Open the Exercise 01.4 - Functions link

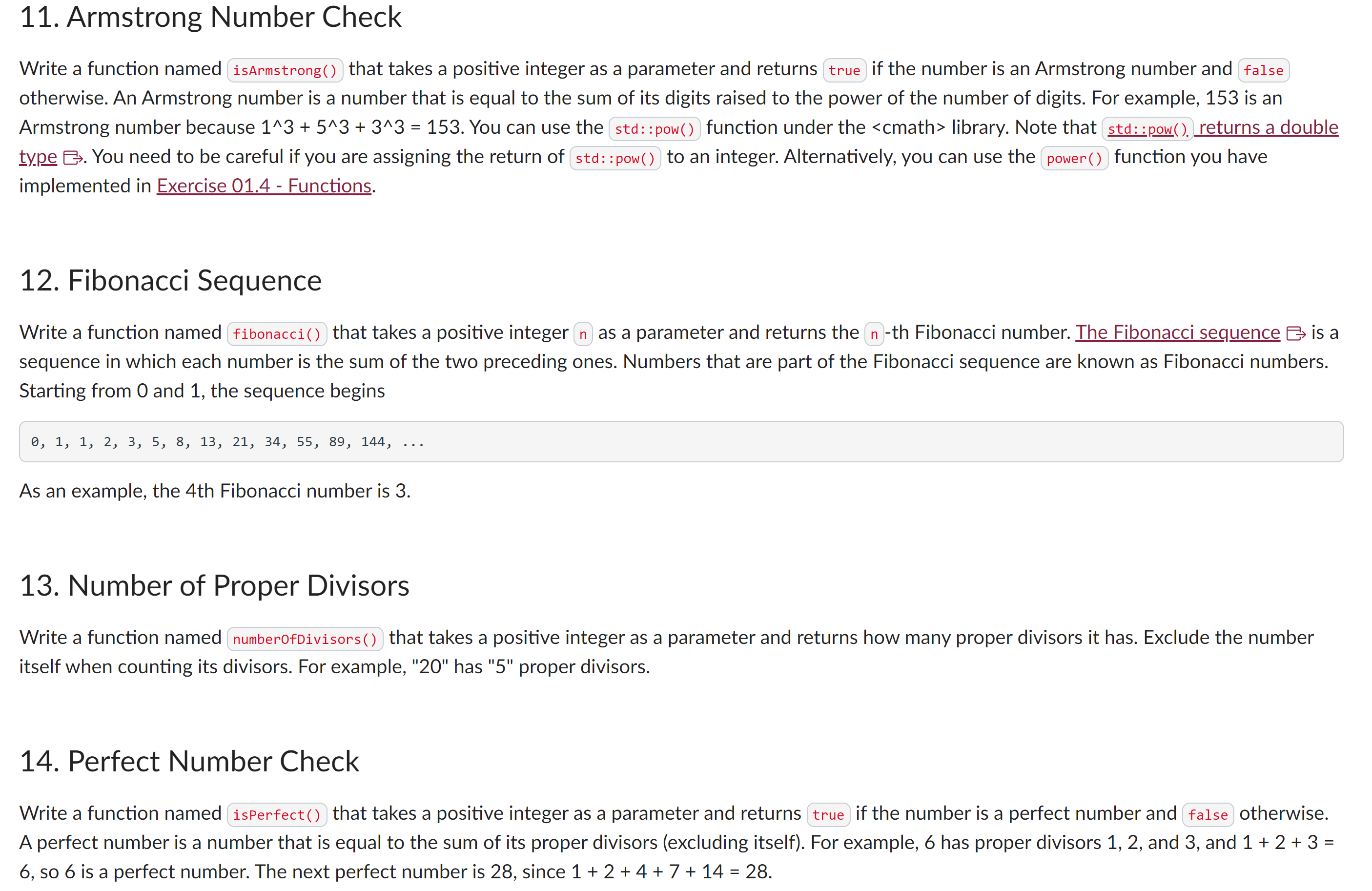tap(264, 186)
